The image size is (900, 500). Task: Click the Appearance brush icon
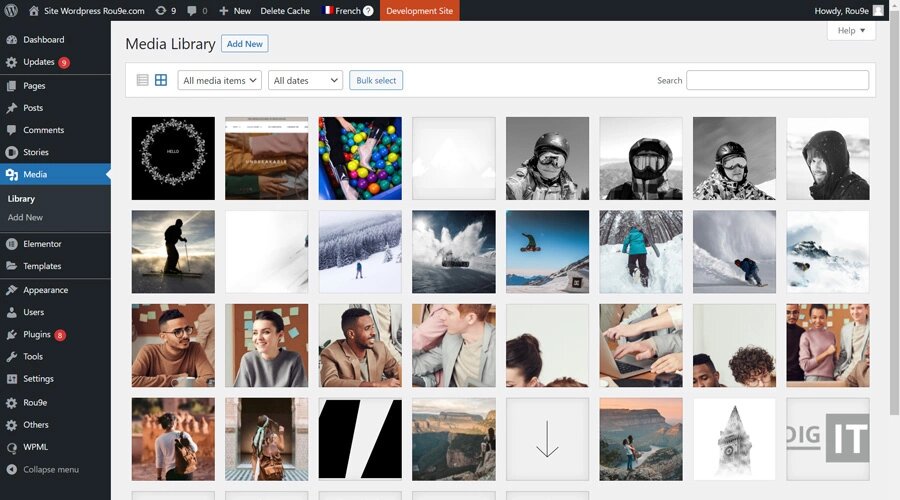click(x=11, y=290)
